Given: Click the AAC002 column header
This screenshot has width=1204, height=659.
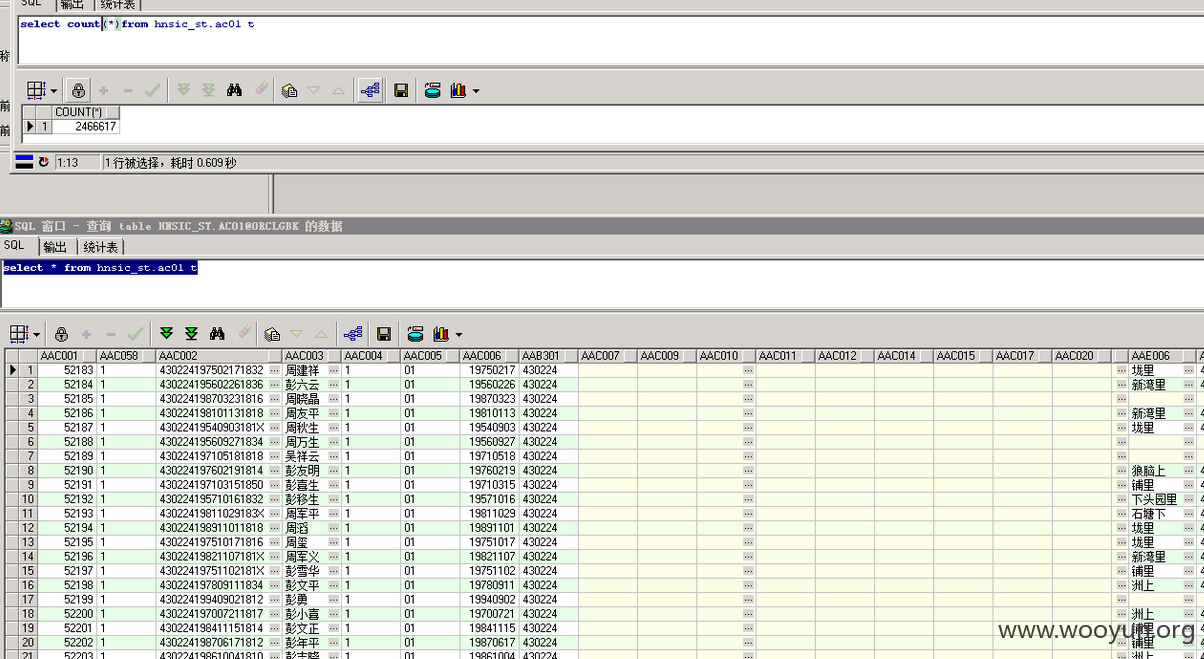Looking at the screenshot, I should pos(219,356).
